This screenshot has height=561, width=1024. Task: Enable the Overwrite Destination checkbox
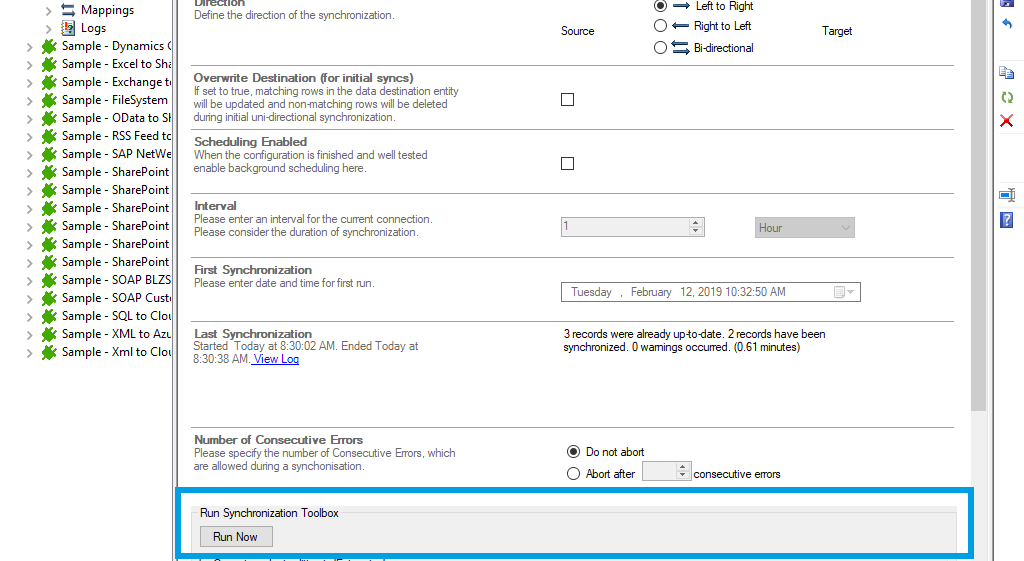pyautogui.click(x=568, y=99)
